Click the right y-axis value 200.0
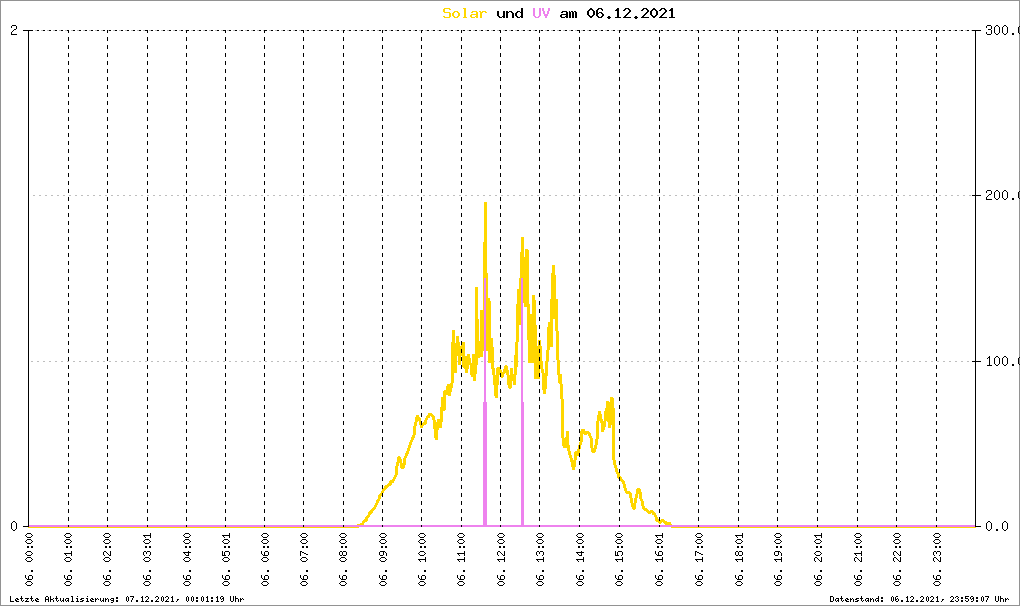Screen dimensions: 1020x606 [1000, 196]
